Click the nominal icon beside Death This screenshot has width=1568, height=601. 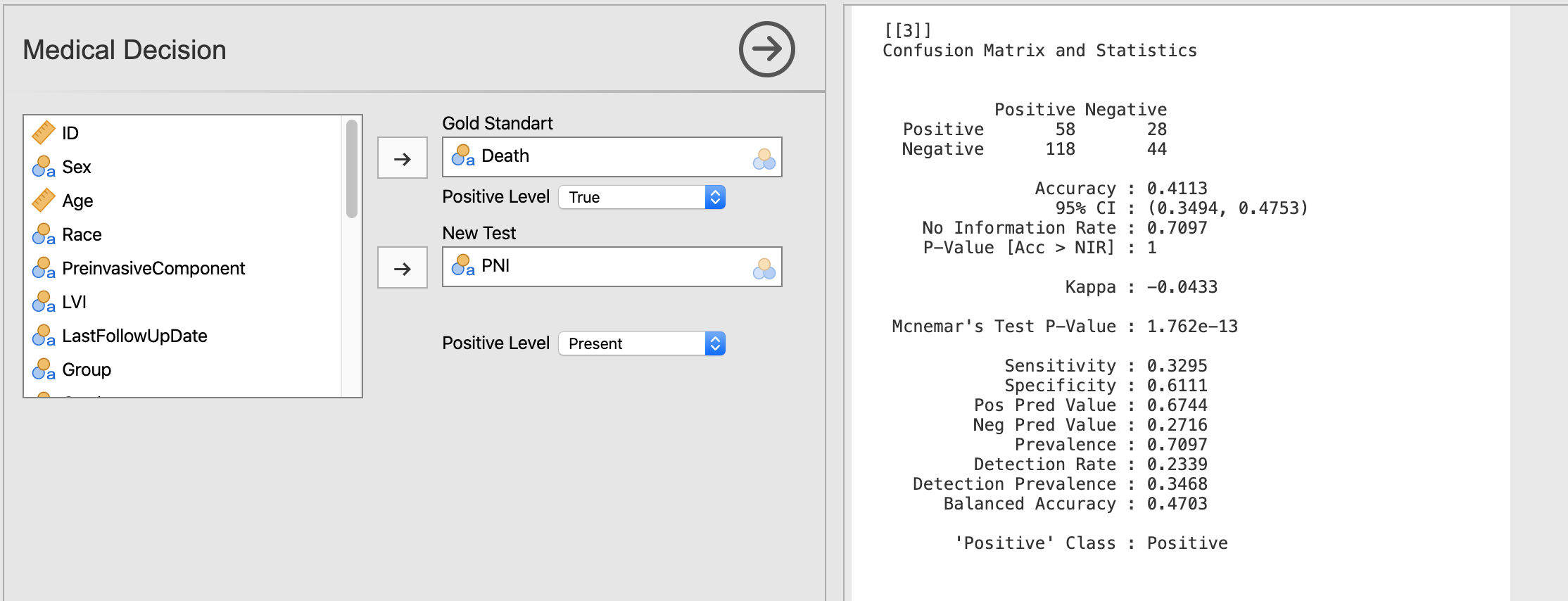[463, 156]
